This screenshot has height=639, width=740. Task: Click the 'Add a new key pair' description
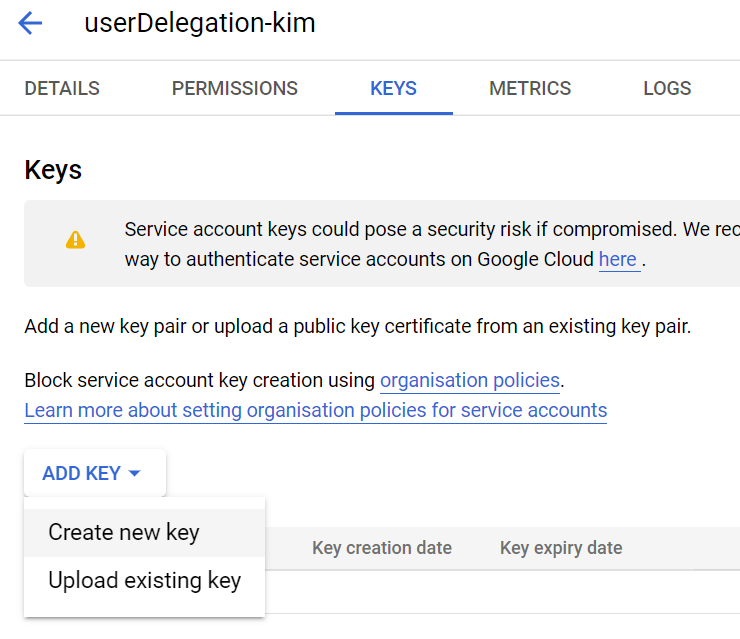tap(358, 327)
